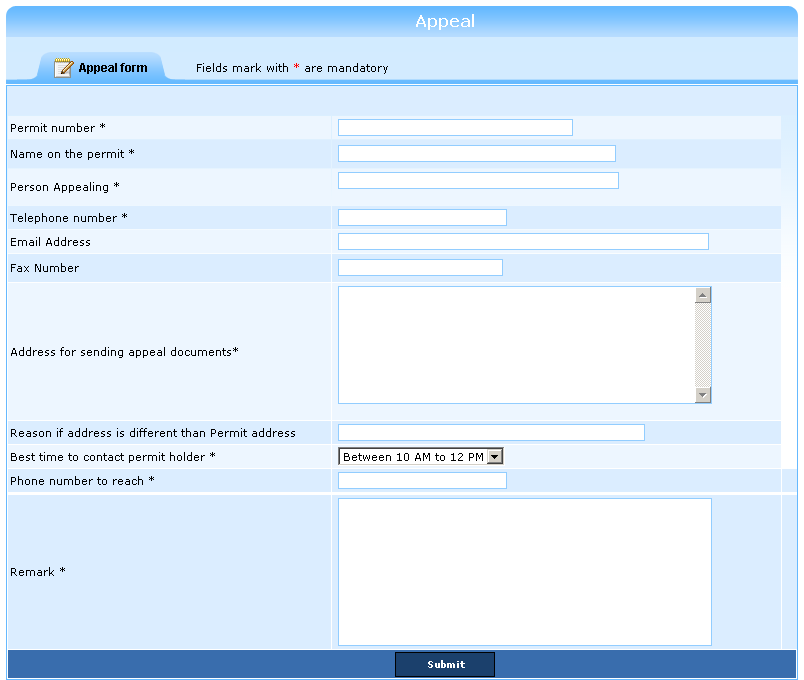This screenshot has width=804, height=680.
Task: Focus the Email Address input
Action: coord(523,241)
